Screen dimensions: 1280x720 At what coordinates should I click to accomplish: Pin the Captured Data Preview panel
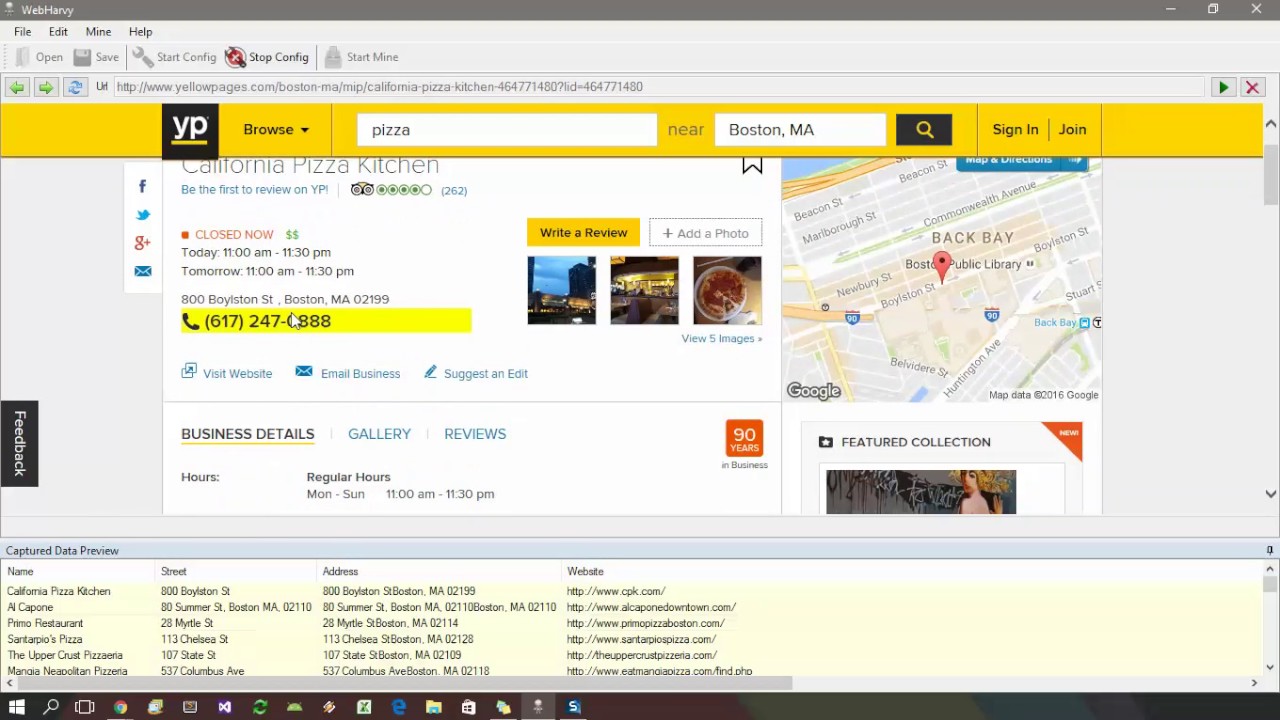[1270, 550]
